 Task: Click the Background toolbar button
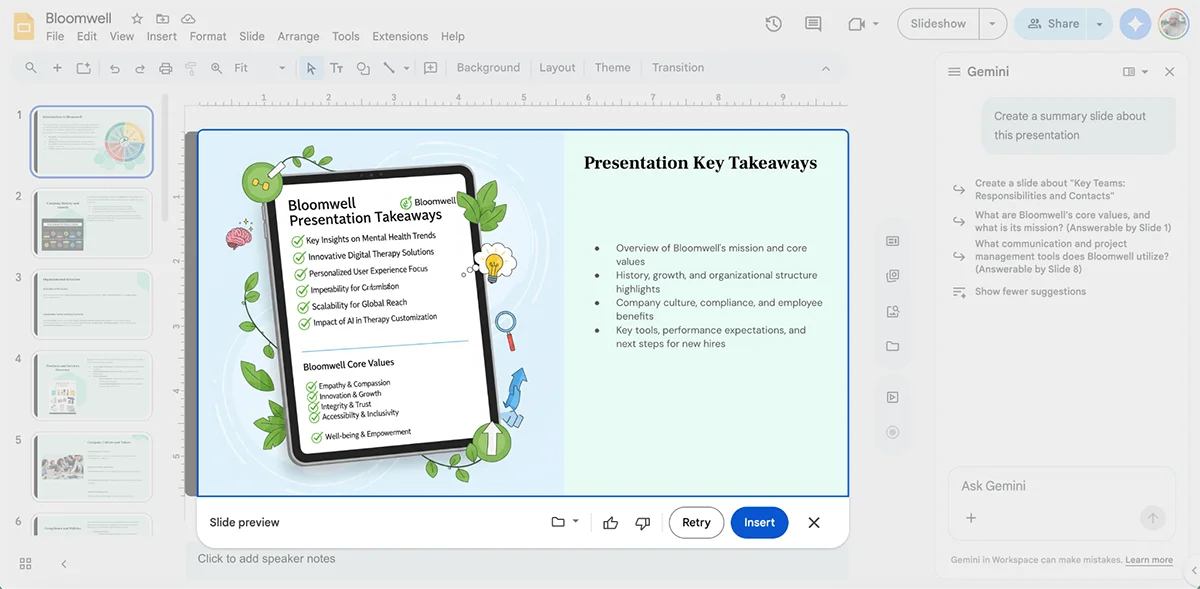coord(488,68)
